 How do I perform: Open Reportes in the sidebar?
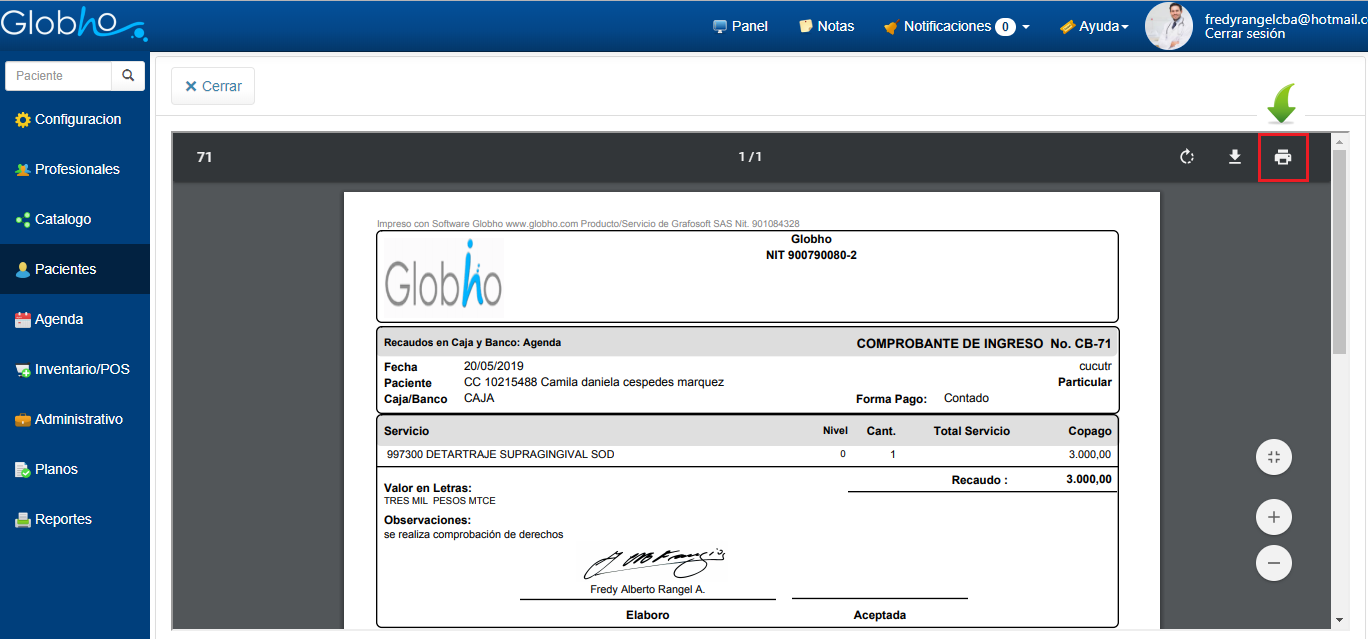pyautogui.click(x=63, y=519)
